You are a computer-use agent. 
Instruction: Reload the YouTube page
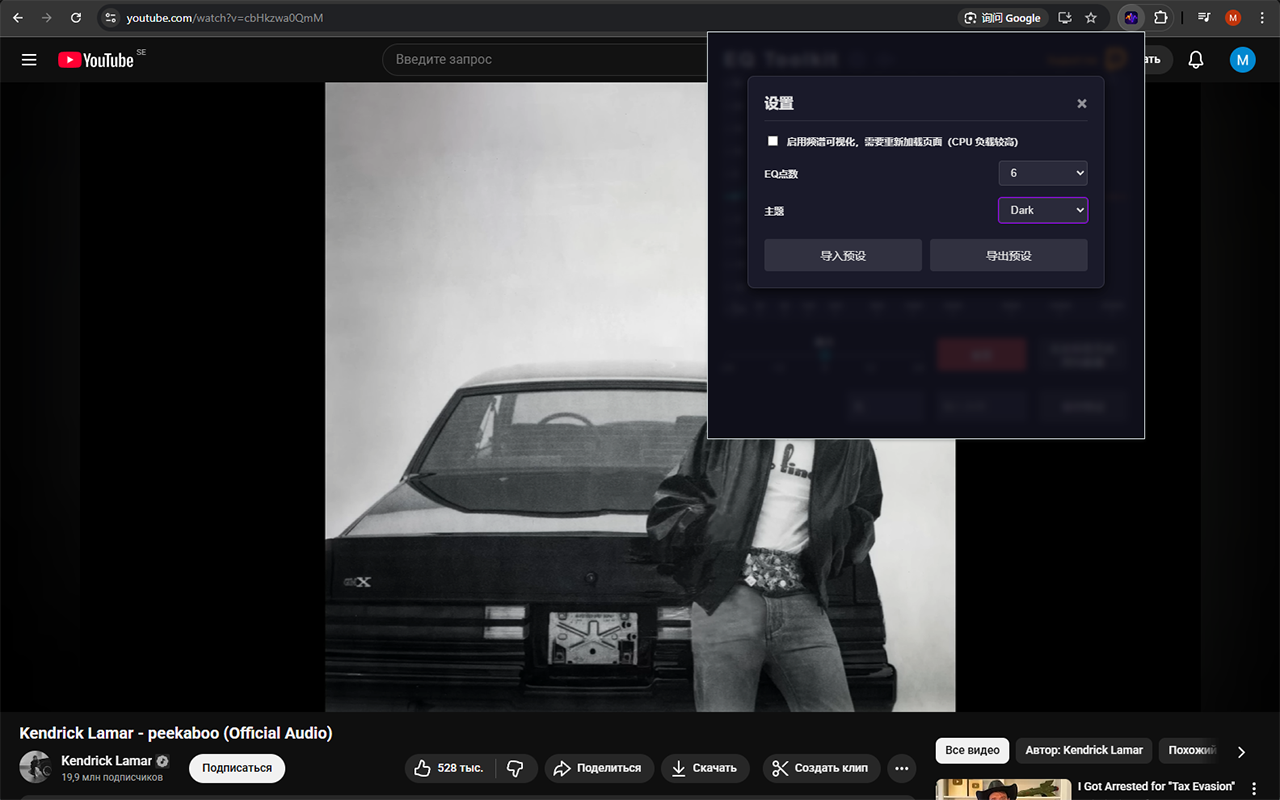pyautogui.click(x=76, y=18)
